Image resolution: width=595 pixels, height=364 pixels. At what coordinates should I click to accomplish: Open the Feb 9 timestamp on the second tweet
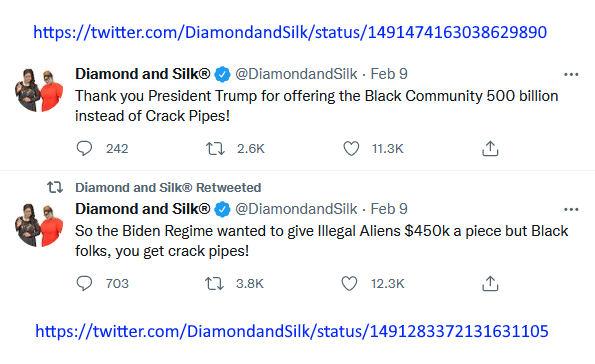(x=389, y=209)
